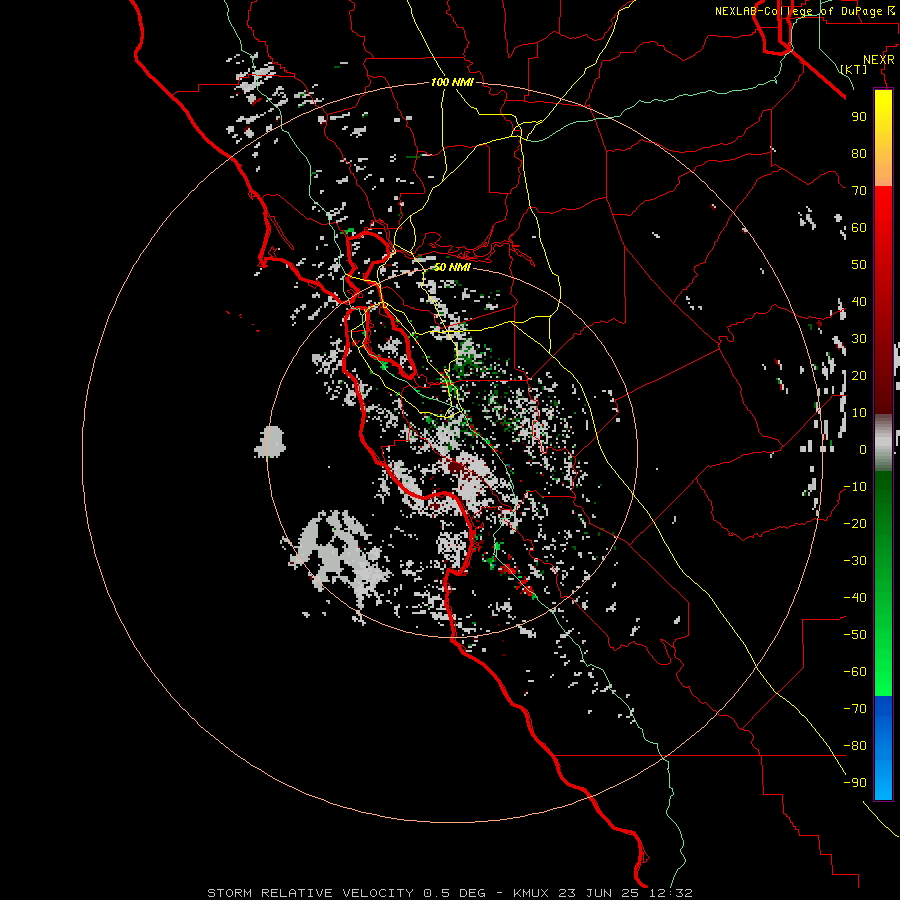Click the "-70" value on the velocity scale
900x900 pixels.
[x=855, y=709]
